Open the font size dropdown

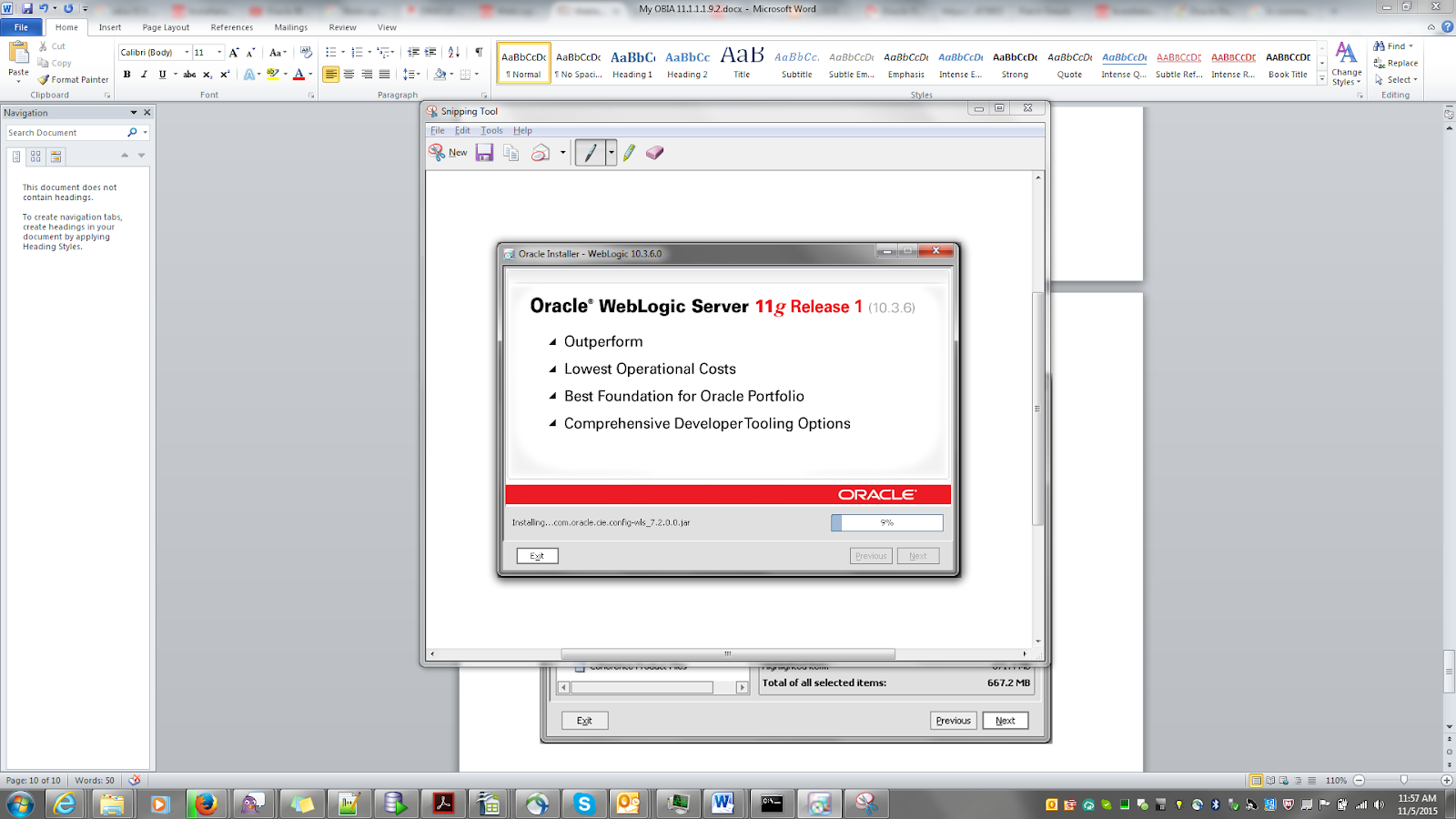[x=219, y=53]
